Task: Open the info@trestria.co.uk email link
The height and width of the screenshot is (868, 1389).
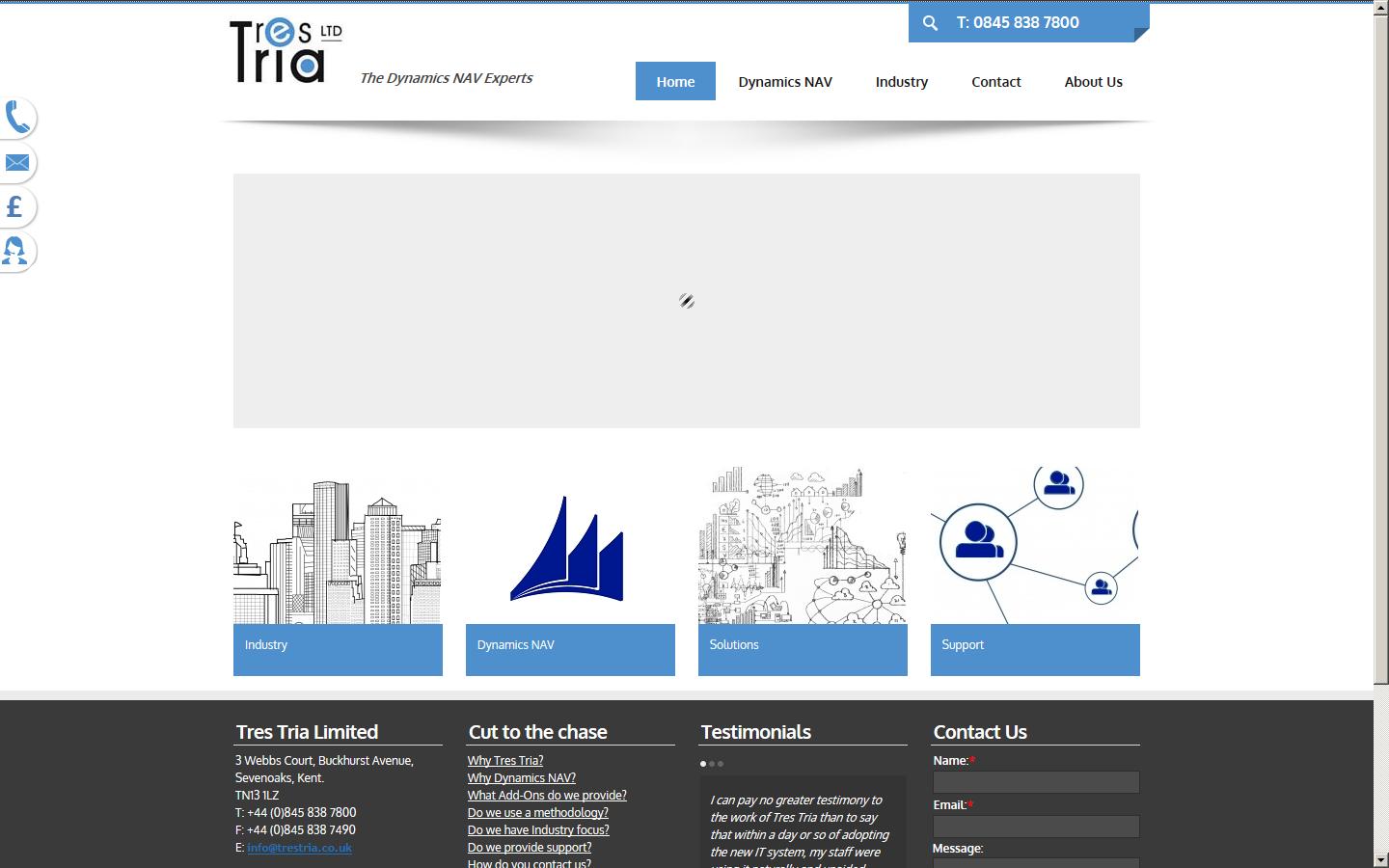Action: [x=299, y=848]
